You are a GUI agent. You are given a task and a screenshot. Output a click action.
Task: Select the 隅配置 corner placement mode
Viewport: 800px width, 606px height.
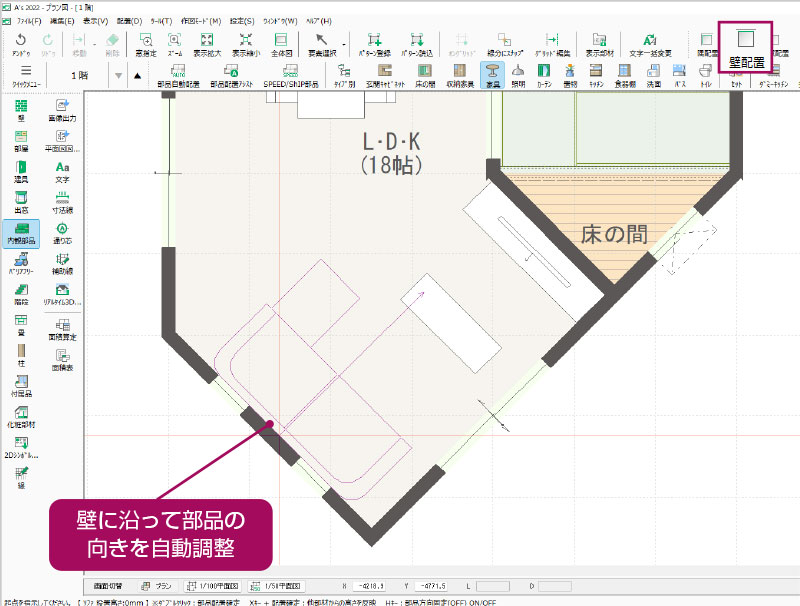707,44
